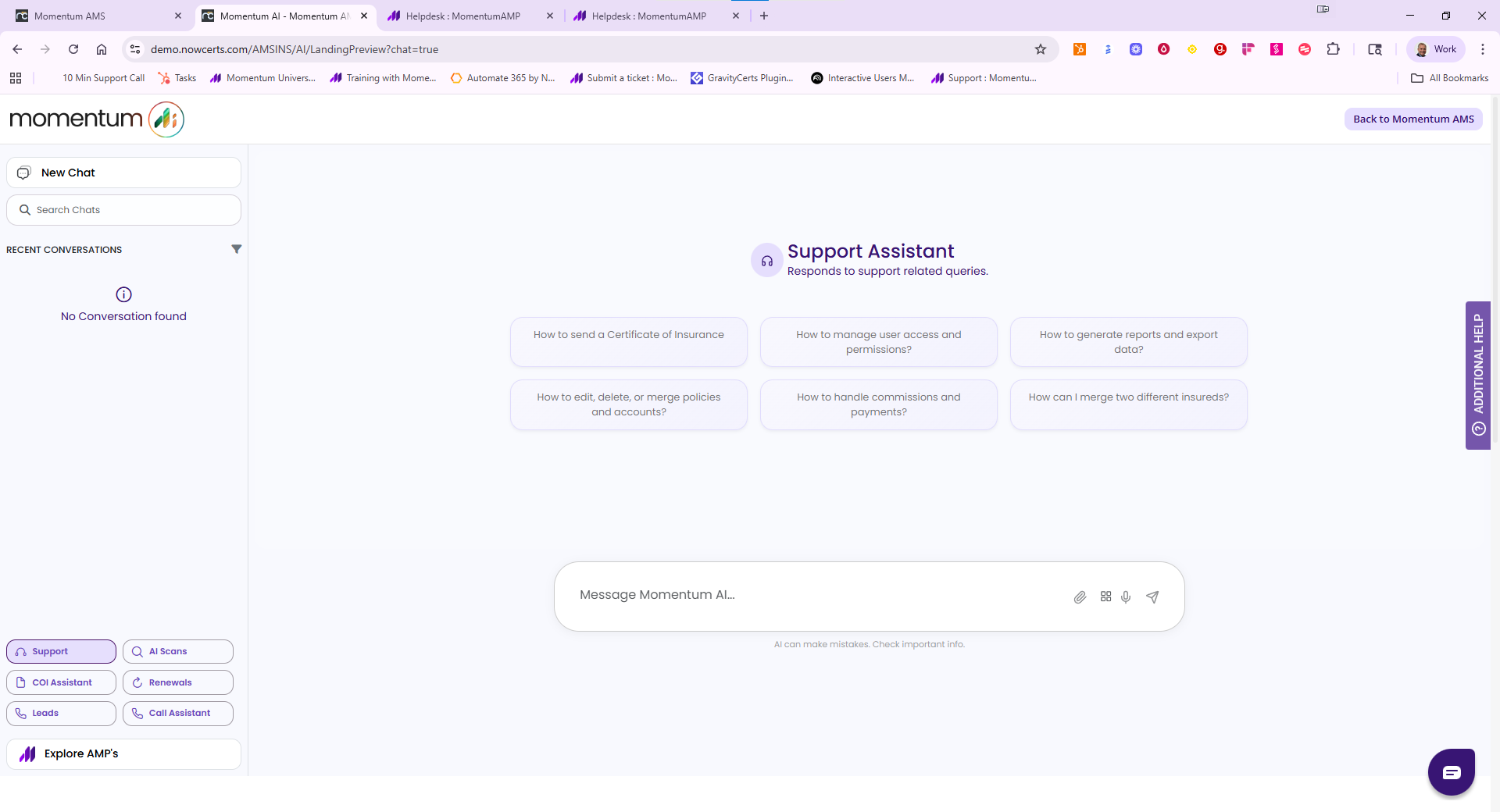Start a New Chat
Screen dimensions: 1500x812
[123, 173]
